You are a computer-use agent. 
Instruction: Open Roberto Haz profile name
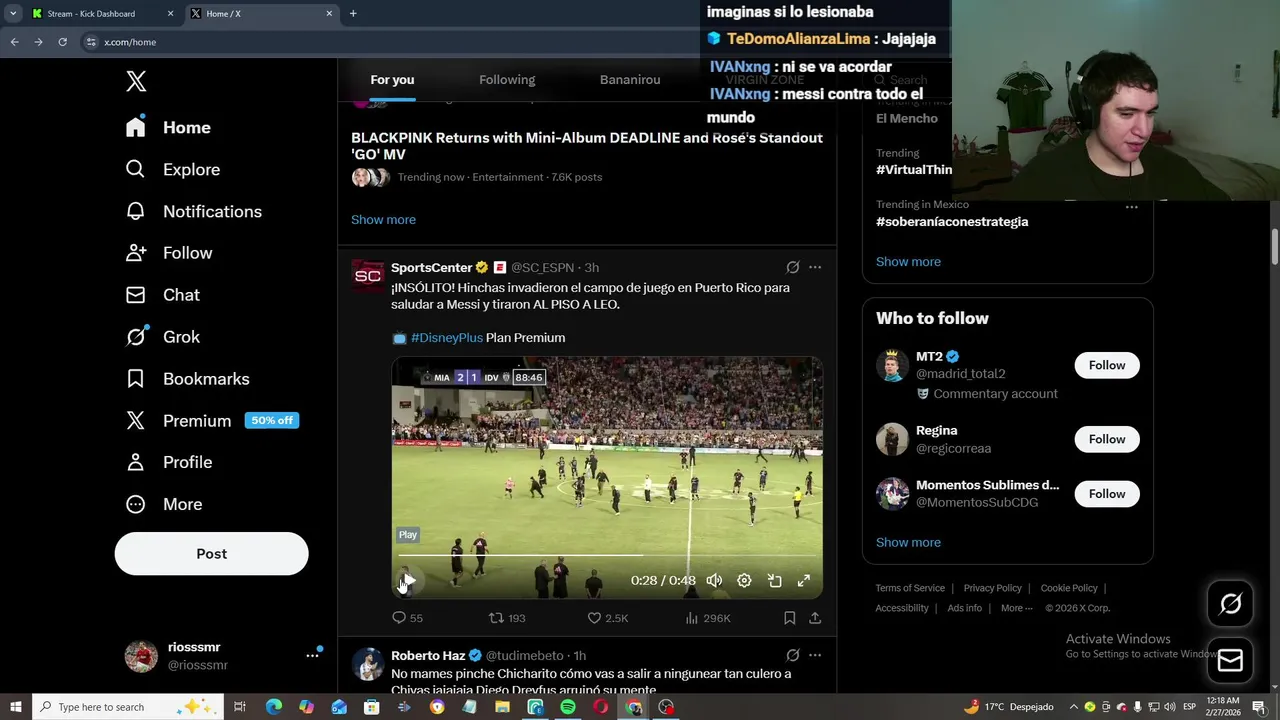(x=428, y=656)
